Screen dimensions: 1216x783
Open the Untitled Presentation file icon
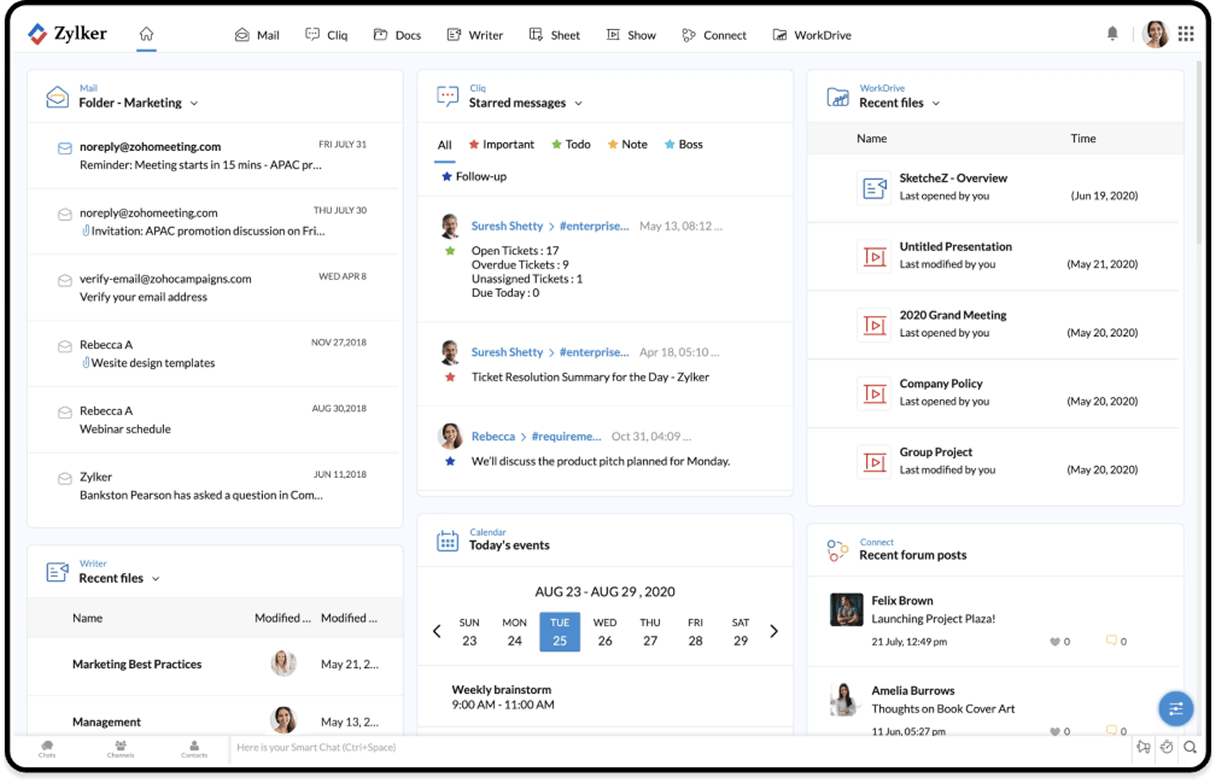tap(874, 256)
